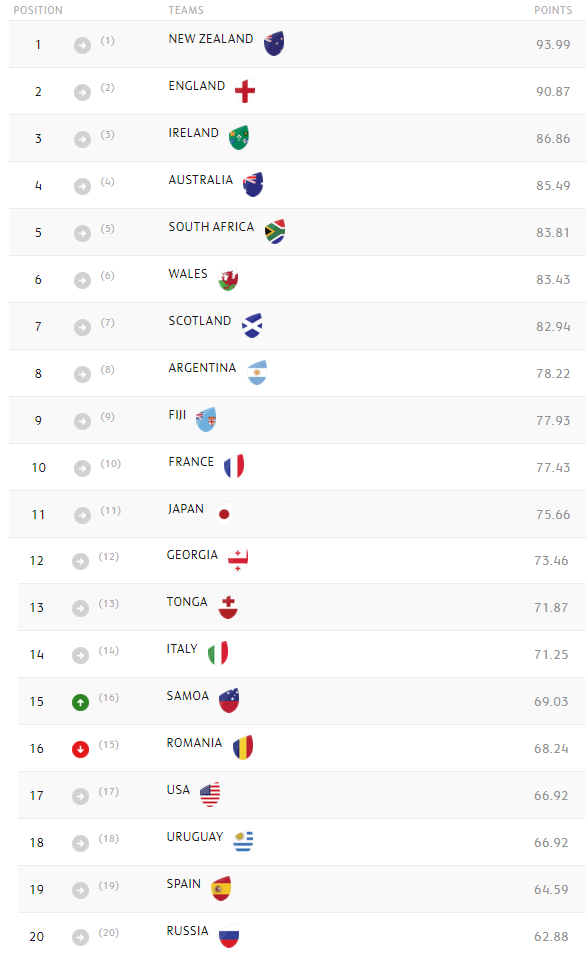Click the Spain flag icon
Viewport: 586px width, 974px height.
coord(221,888)
